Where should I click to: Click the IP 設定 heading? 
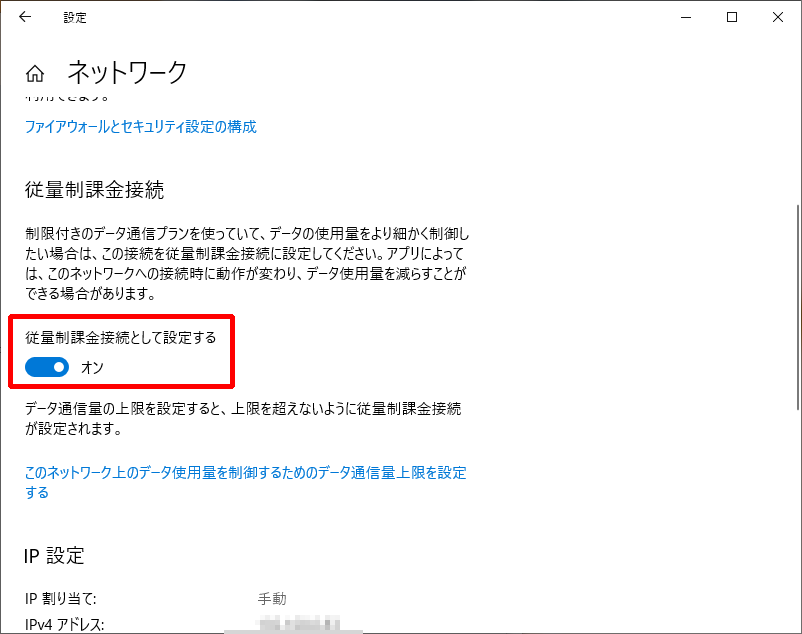point(54,556)
